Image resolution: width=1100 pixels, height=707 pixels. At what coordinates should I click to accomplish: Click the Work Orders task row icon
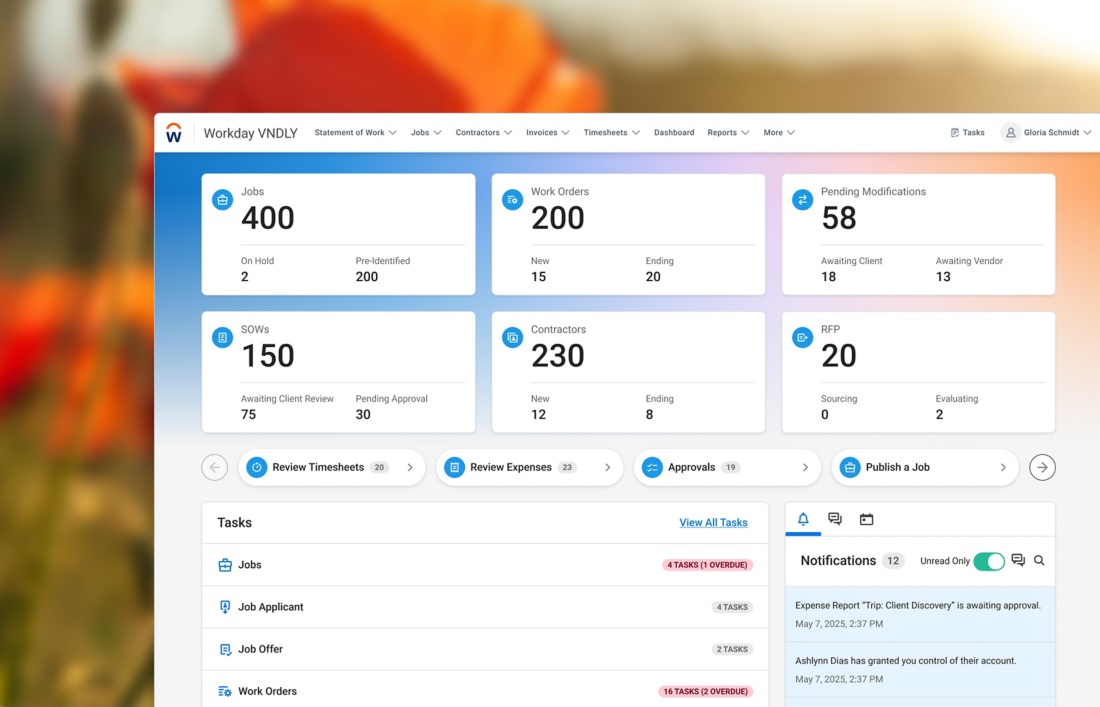point(225,691)
